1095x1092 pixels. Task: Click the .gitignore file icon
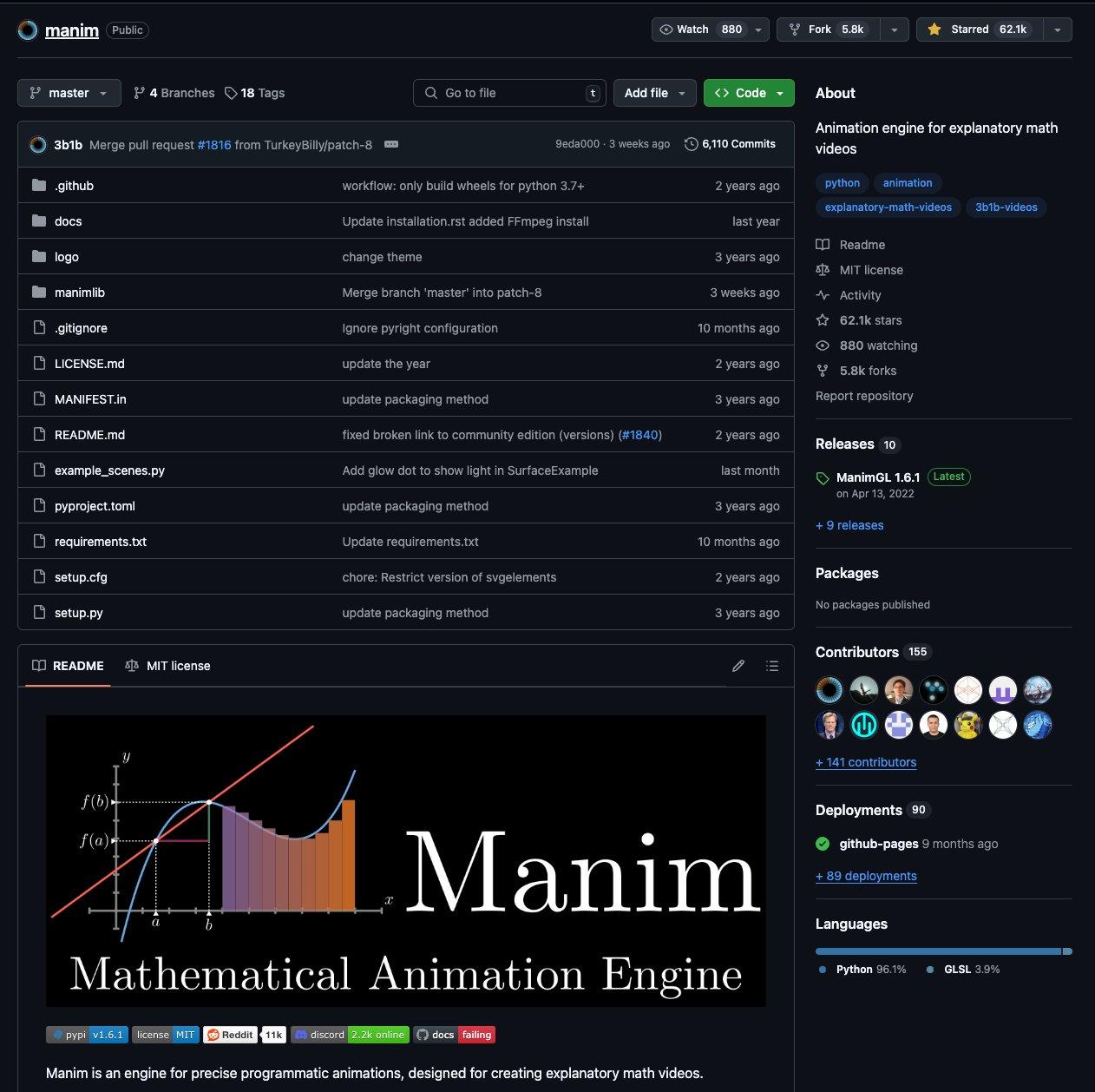(39, 328)
